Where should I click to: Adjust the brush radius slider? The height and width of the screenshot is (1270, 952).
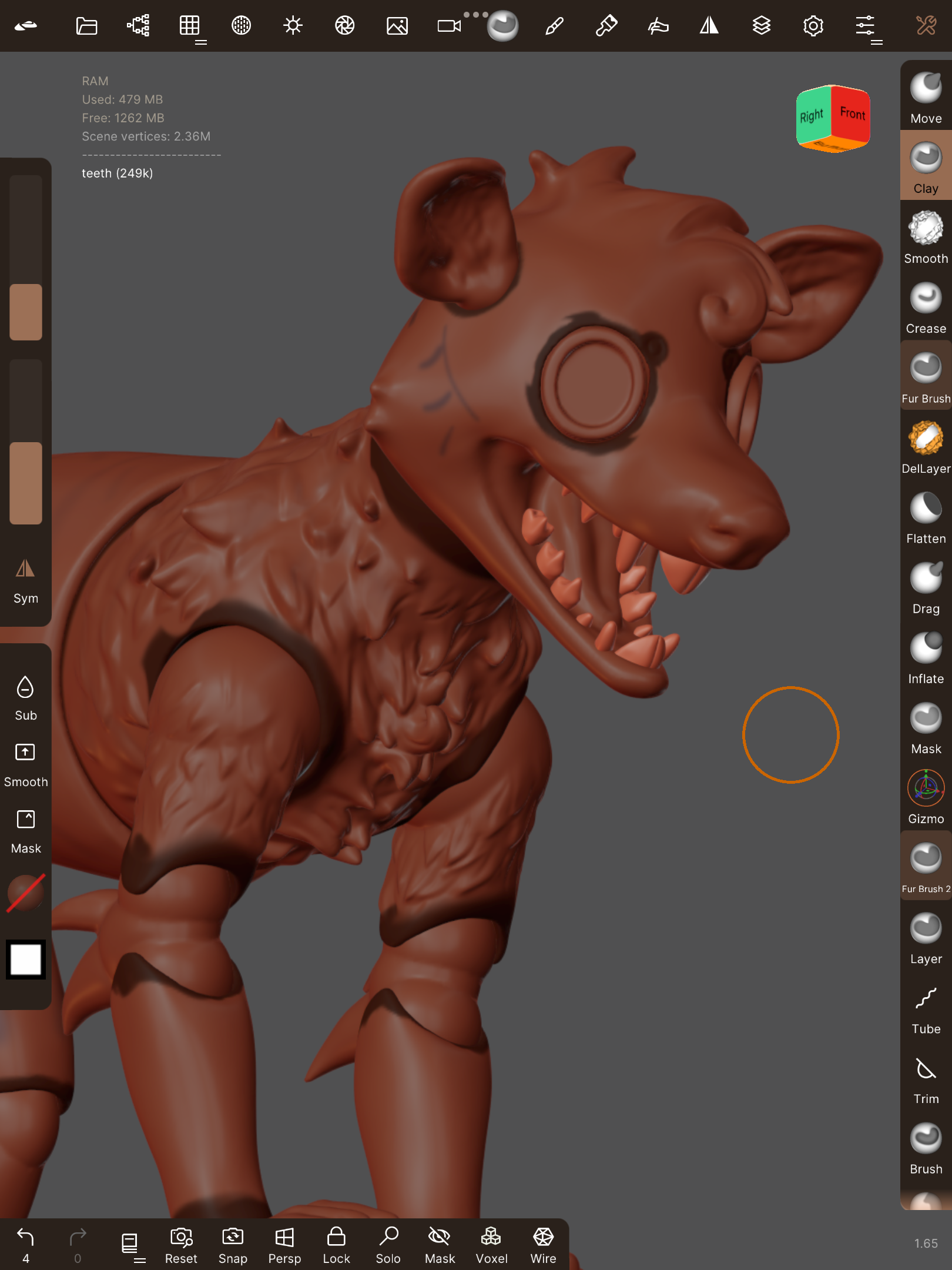26,258
